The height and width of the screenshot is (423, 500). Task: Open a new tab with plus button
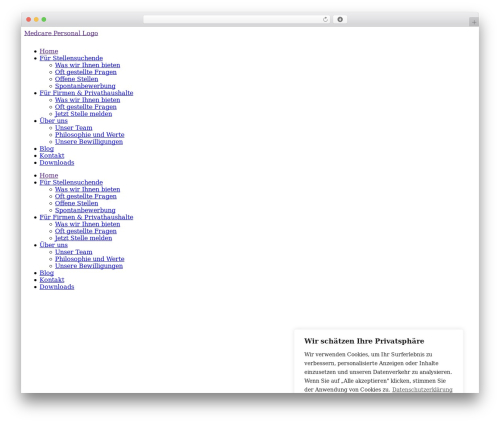pos(474,22)
